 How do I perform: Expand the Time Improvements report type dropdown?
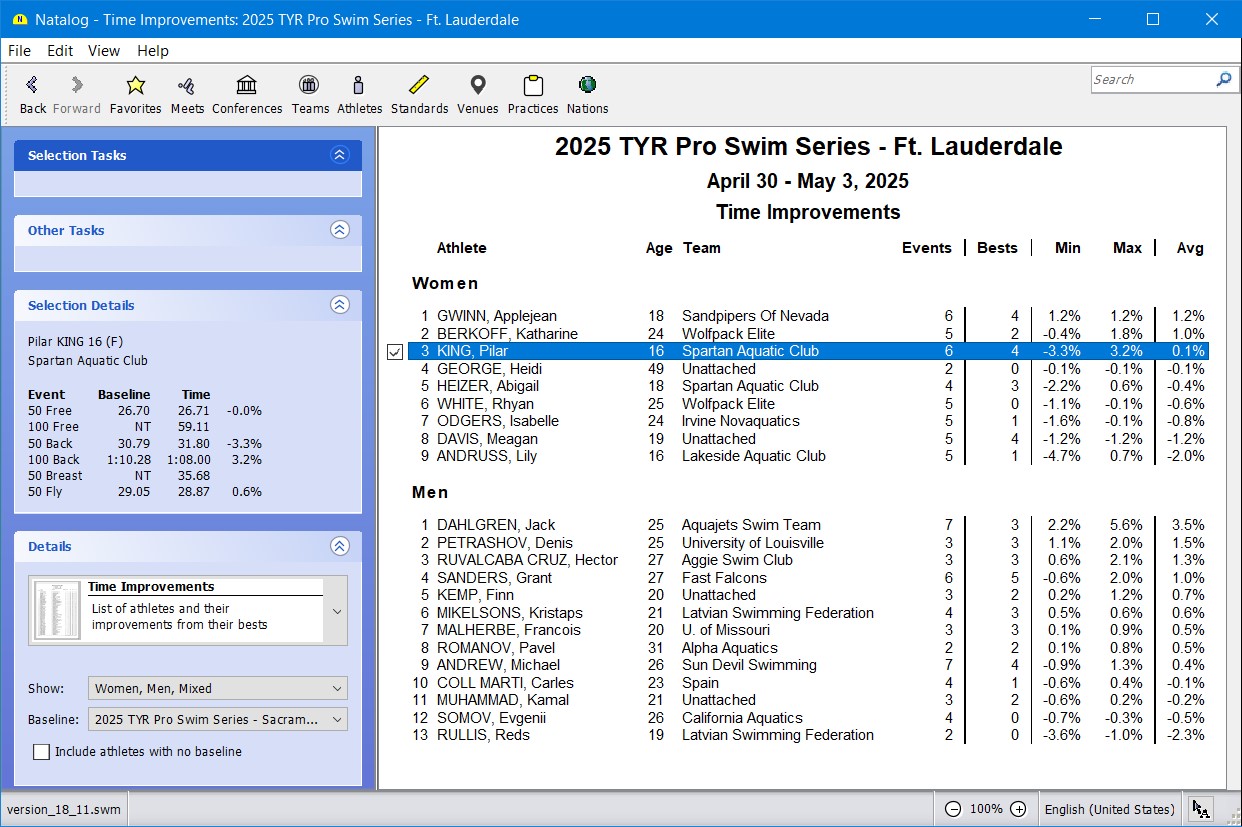[x=336, y=611]
